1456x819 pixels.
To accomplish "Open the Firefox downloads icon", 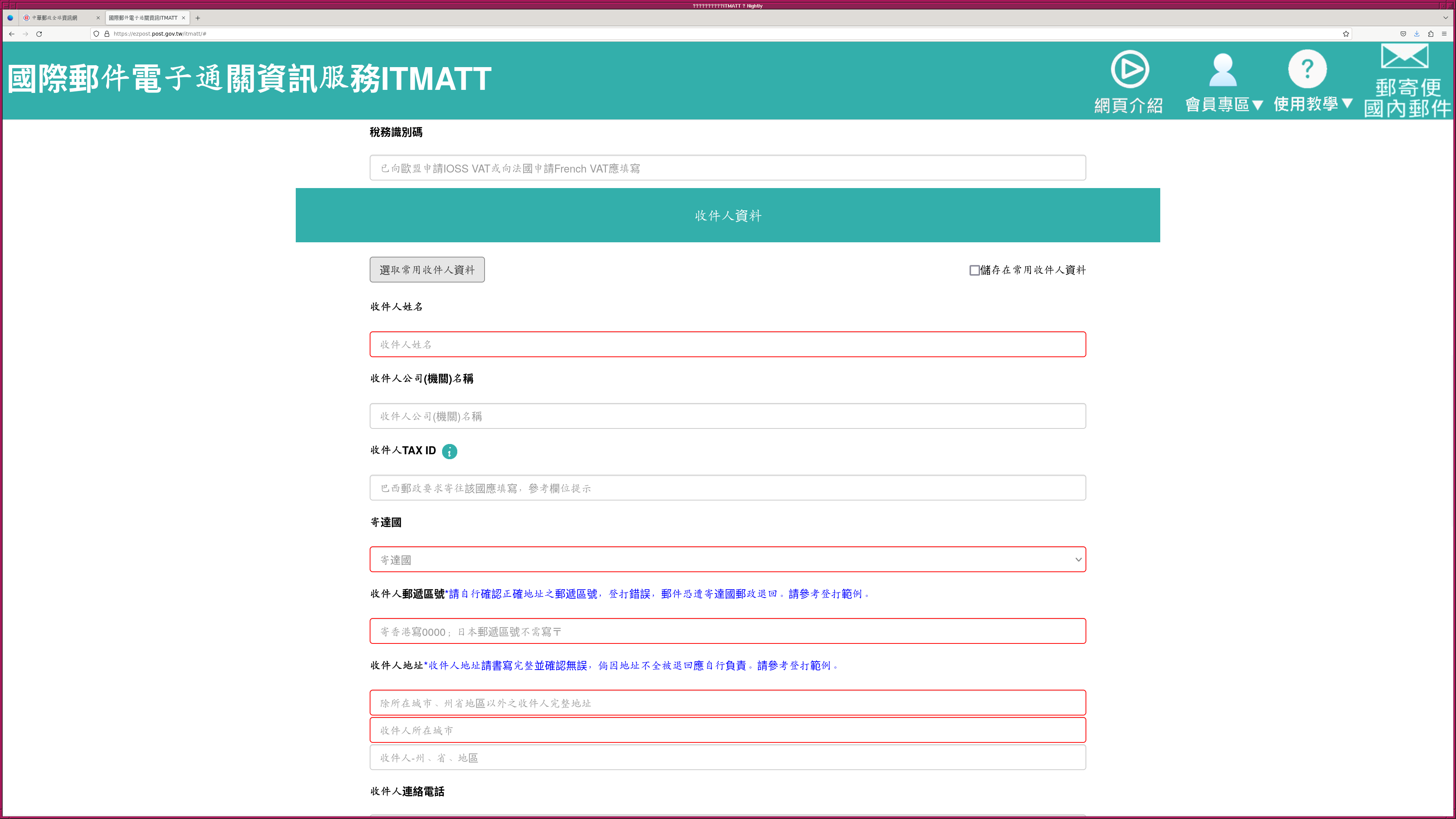I will (x=1417, y=34).
